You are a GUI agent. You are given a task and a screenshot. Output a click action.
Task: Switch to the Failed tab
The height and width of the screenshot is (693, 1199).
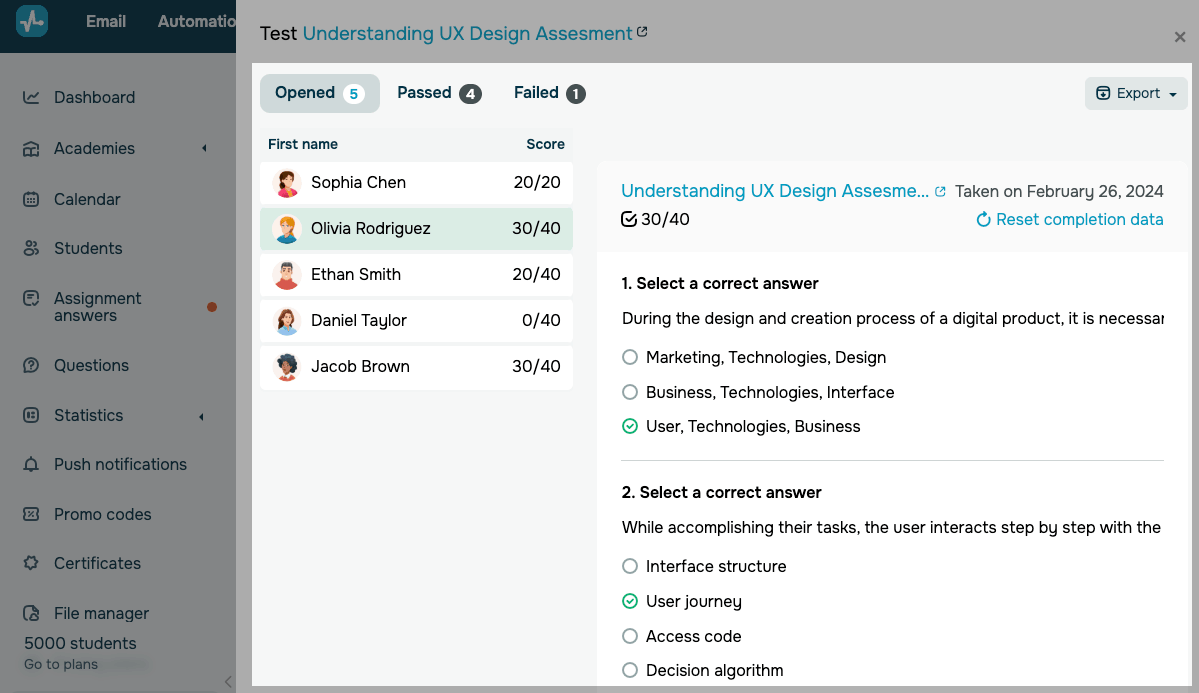pos(548,93)
